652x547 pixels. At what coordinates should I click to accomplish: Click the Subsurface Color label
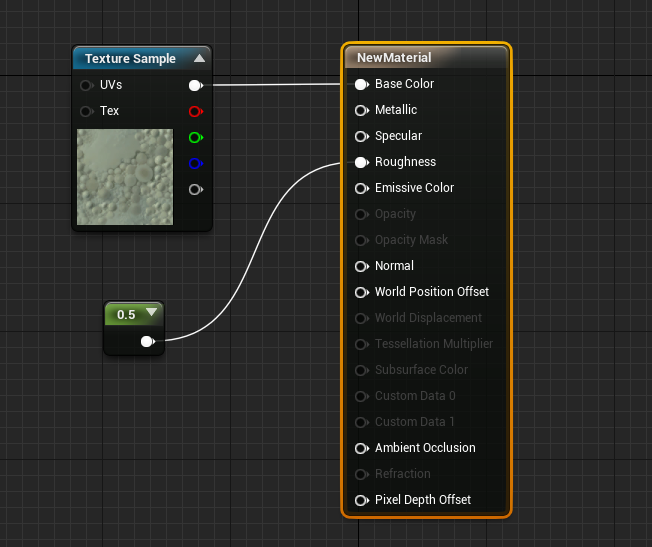pos(421,369)
